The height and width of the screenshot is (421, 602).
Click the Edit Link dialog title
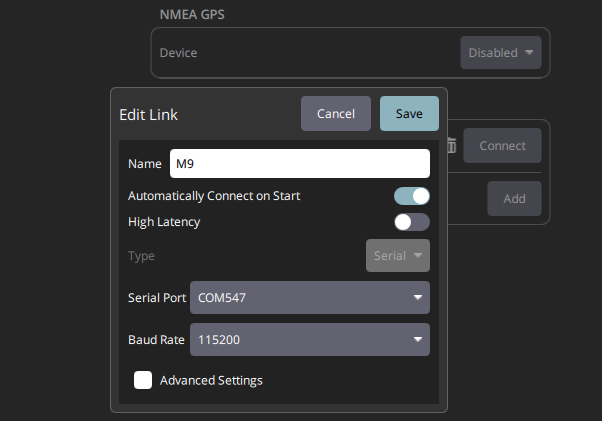click(x=149, y=114)
